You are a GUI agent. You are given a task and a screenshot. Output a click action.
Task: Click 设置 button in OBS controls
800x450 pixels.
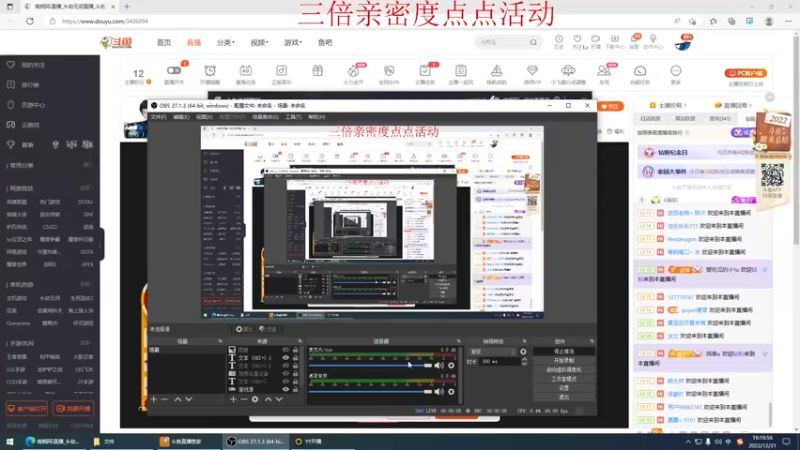click(x=564, y=388)
